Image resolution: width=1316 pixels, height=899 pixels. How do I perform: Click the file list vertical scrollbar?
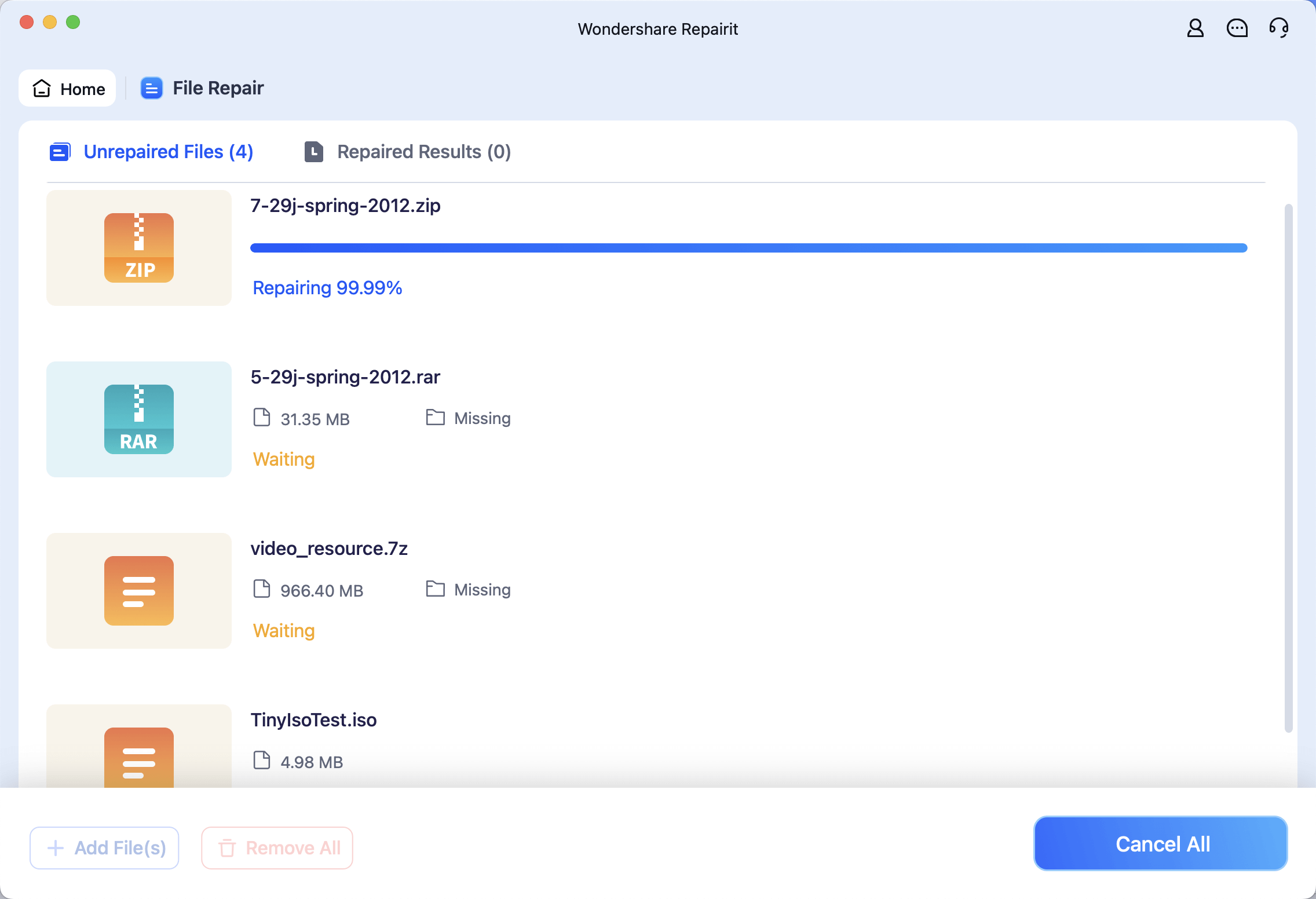[1288, 468]
